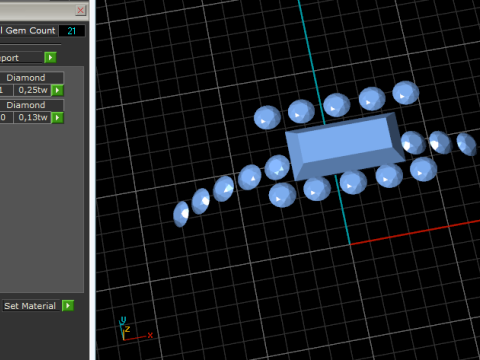Click the Set Material button
The height and width of the screenshot is (360, 480).
pyautogui.click(x=30, y=306)
